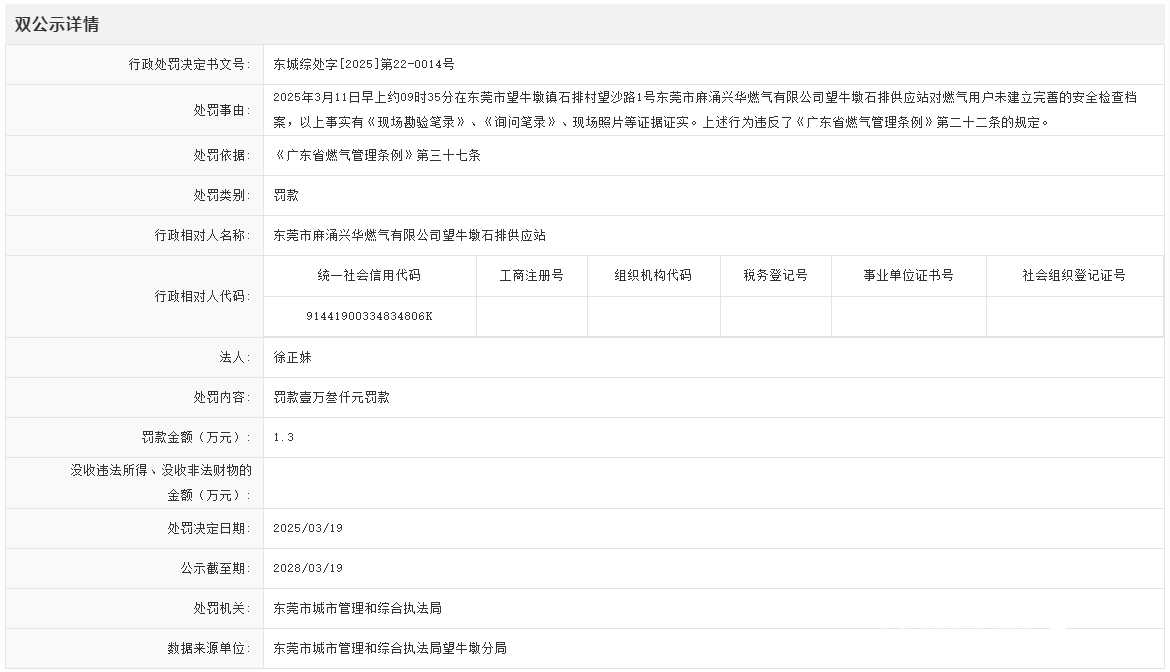Click the 处罚决定日期 label
The height and width of the screenshot is (672, 1170).
coord(209,528)
